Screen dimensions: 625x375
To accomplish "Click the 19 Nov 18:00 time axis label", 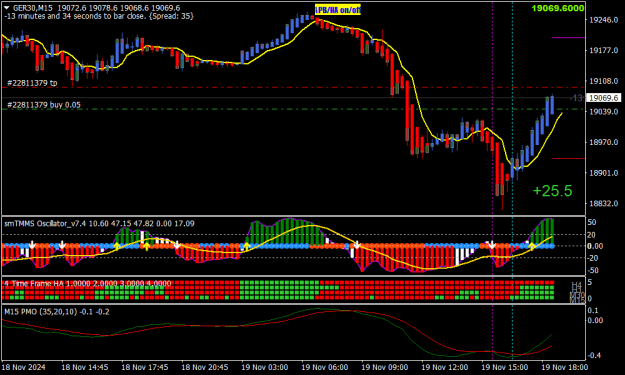I will click(x=564, y=367).
